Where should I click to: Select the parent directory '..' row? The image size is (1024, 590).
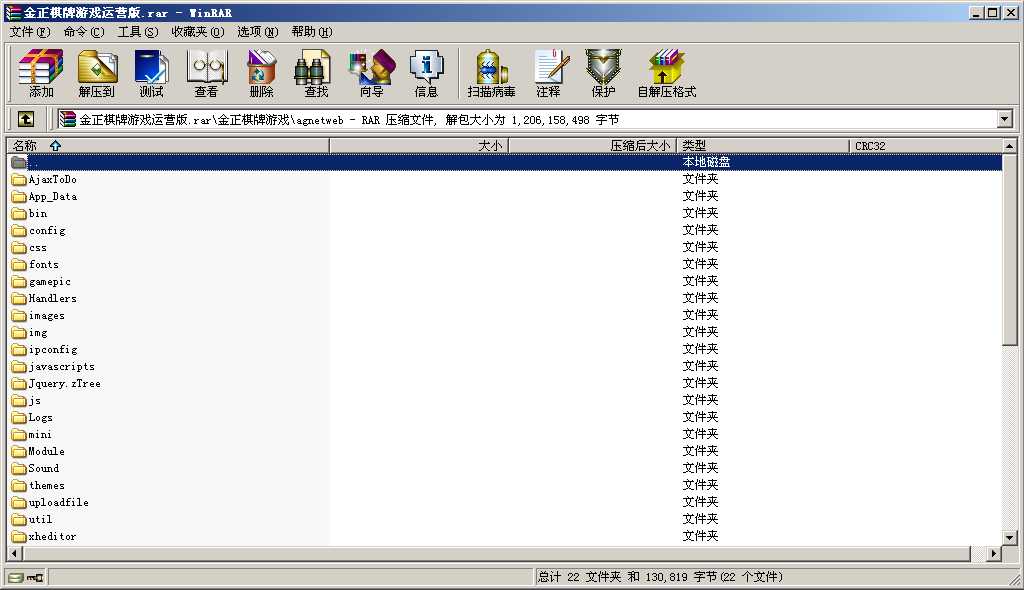click(505, 162)
